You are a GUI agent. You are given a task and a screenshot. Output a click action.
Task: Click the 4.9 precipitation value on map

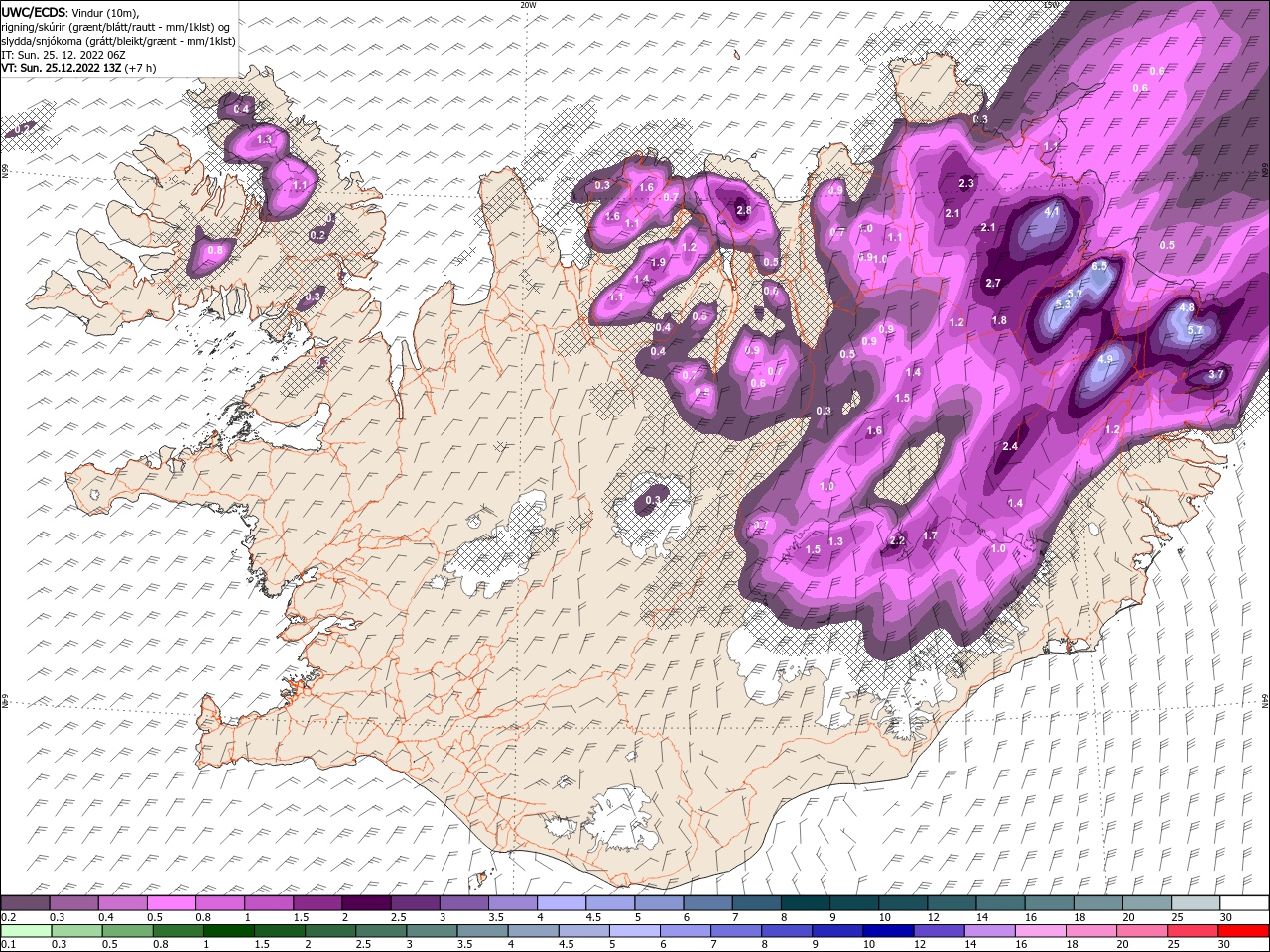click(1105, 358)
